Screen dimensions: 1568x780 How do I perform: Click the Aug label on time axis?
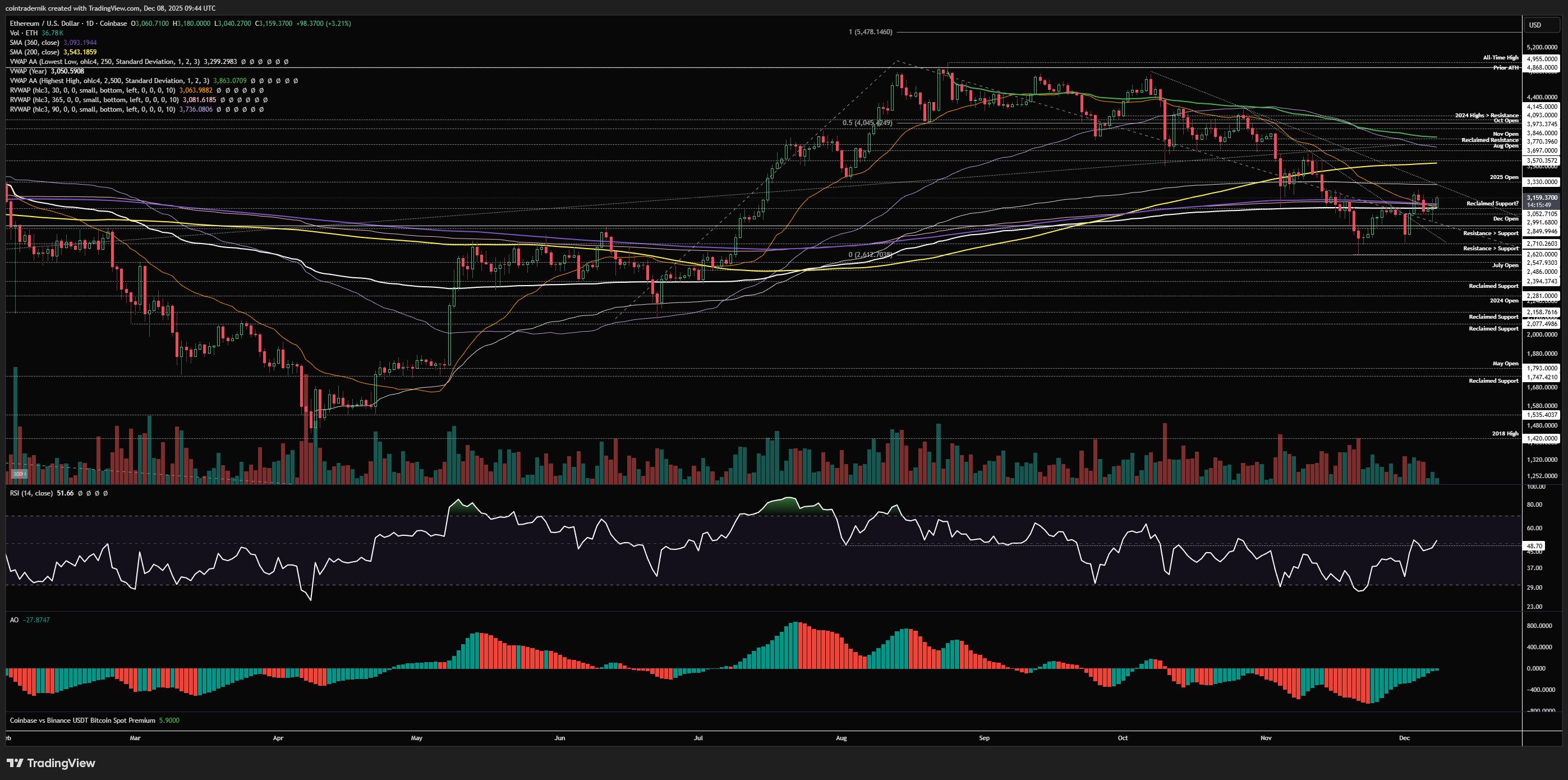point(841,738)
